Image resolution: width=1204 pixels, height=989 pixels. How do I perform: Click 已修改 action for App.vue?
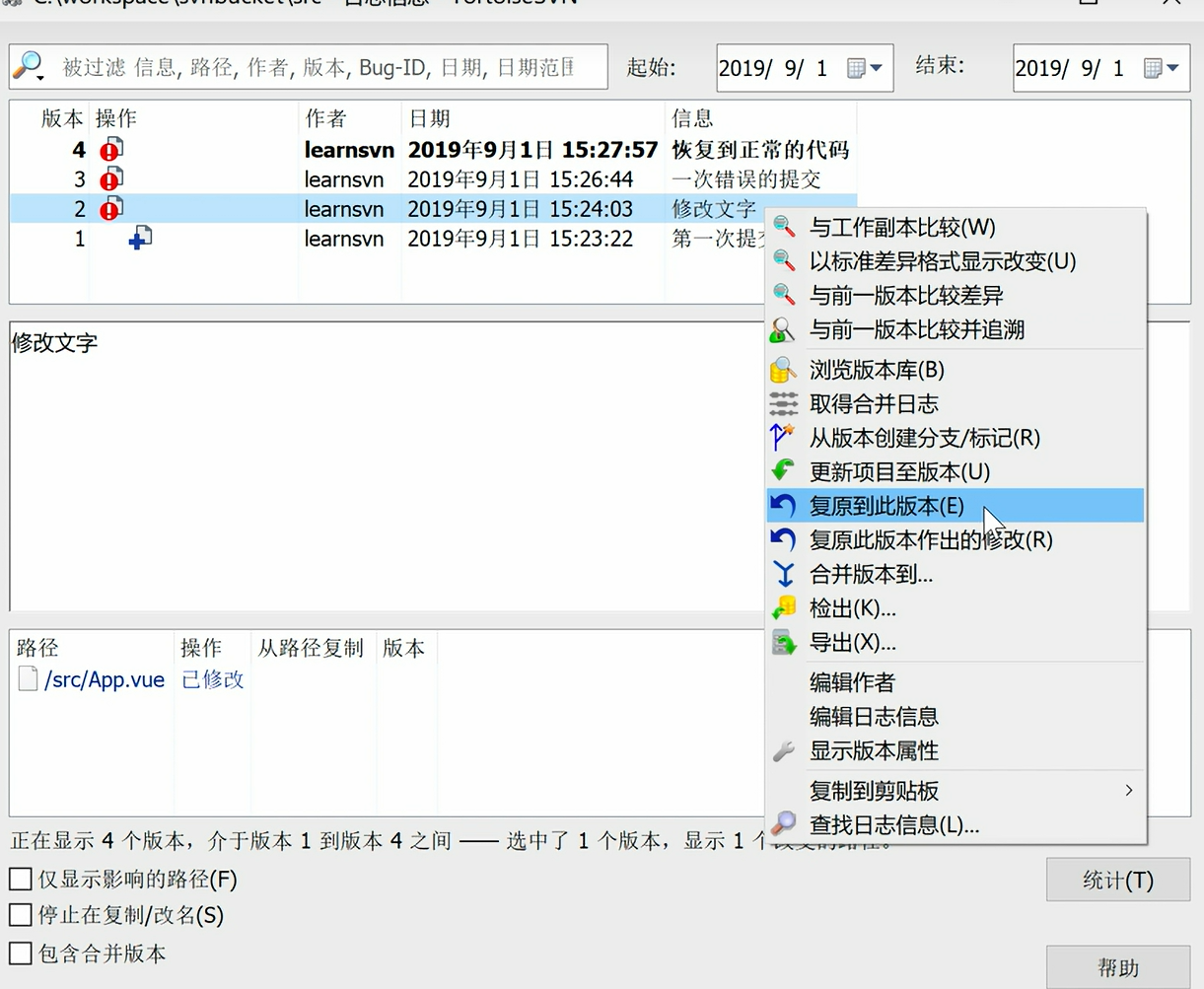[x=213, y=679]
